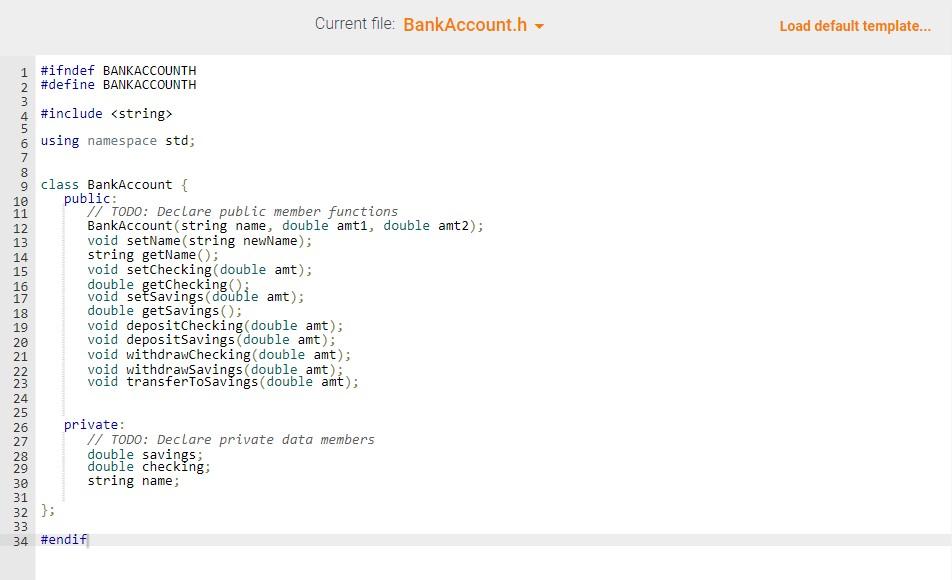Open the BankAccount.h file dropdown
952x580 pixels.
click(468, 25)
